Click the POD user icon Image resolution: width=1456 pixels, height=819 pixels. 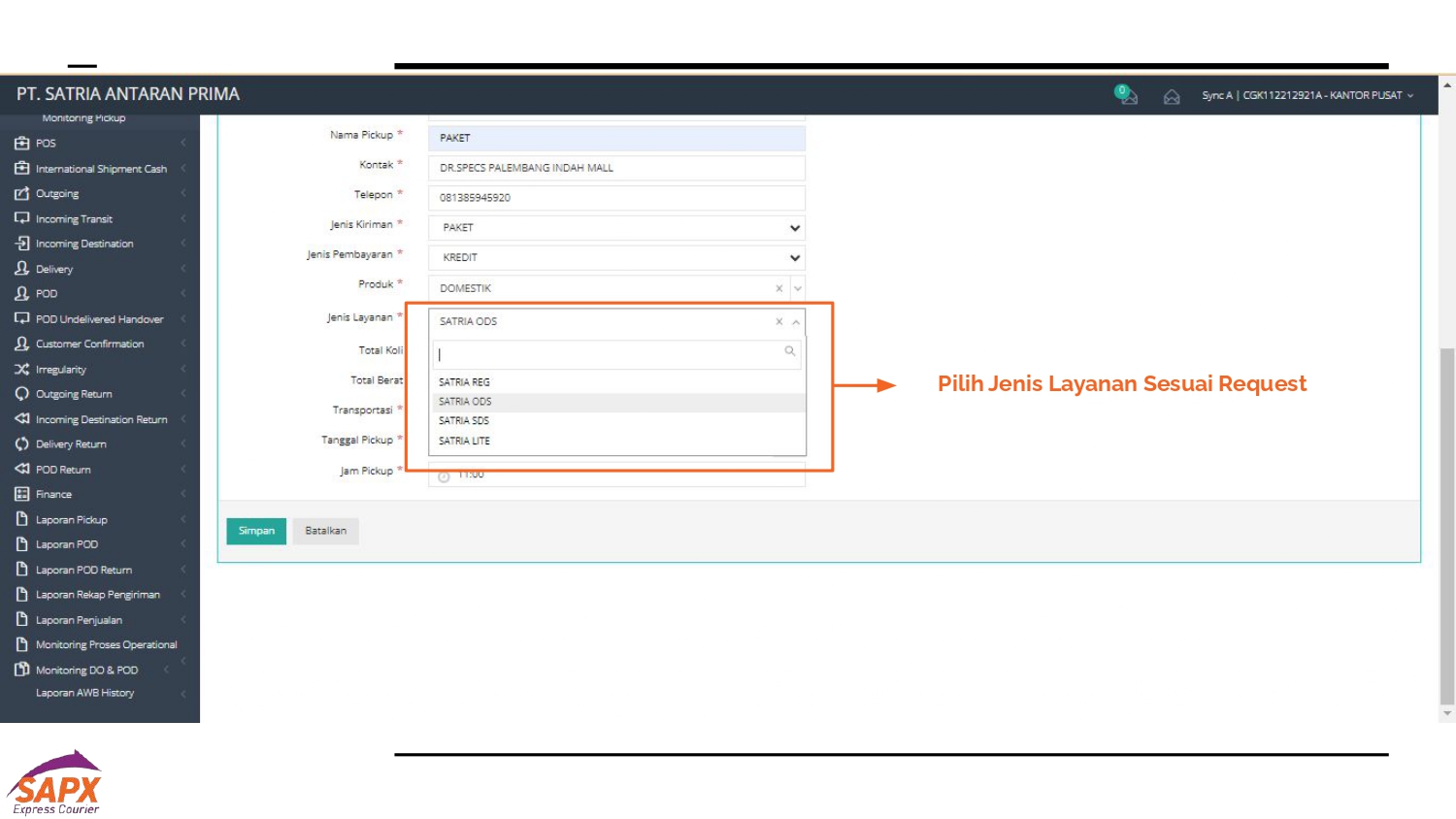(x=21, y=293)
